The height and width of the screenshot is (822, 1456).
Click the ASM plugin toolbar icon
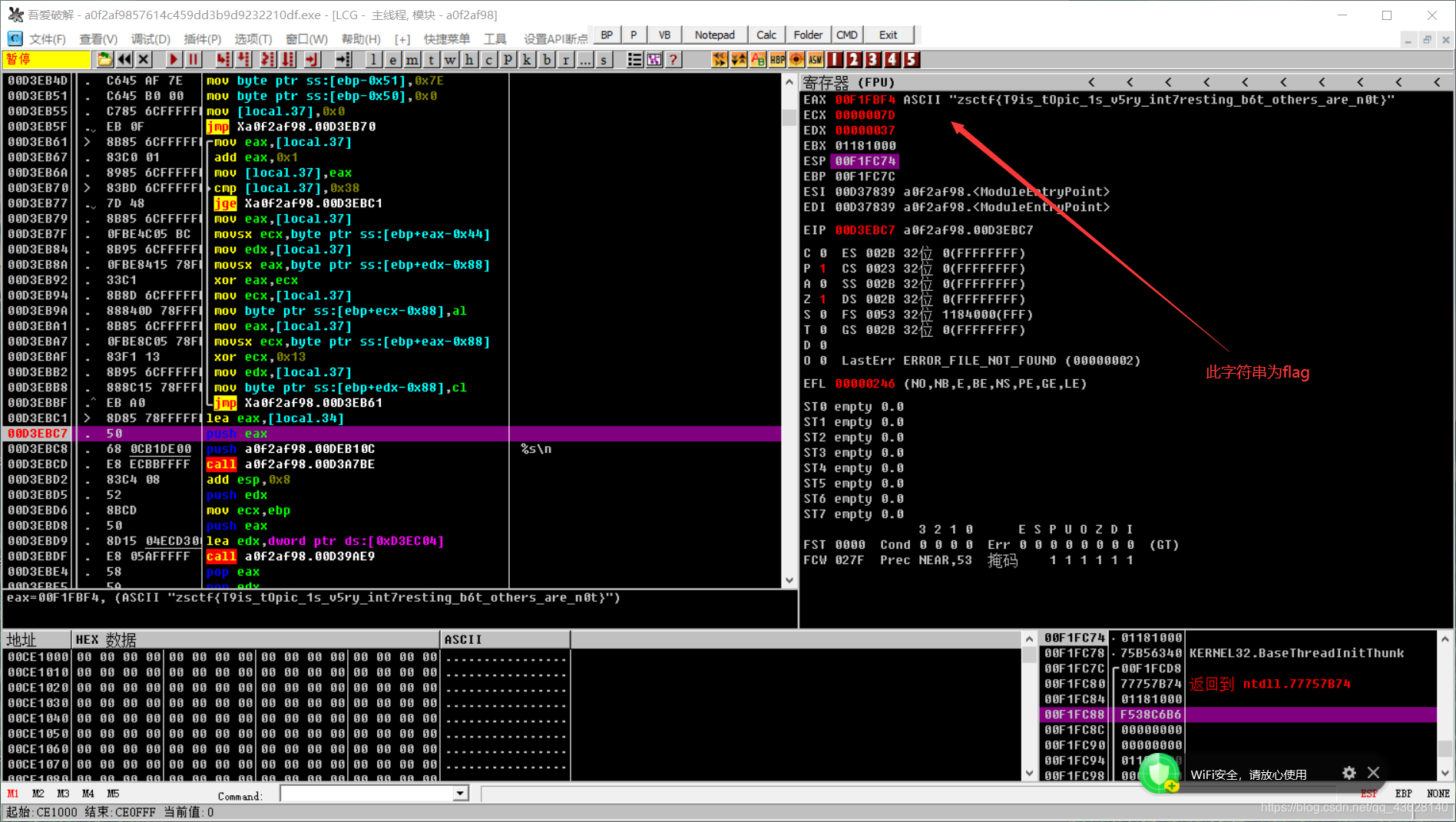tap(816, 59)
